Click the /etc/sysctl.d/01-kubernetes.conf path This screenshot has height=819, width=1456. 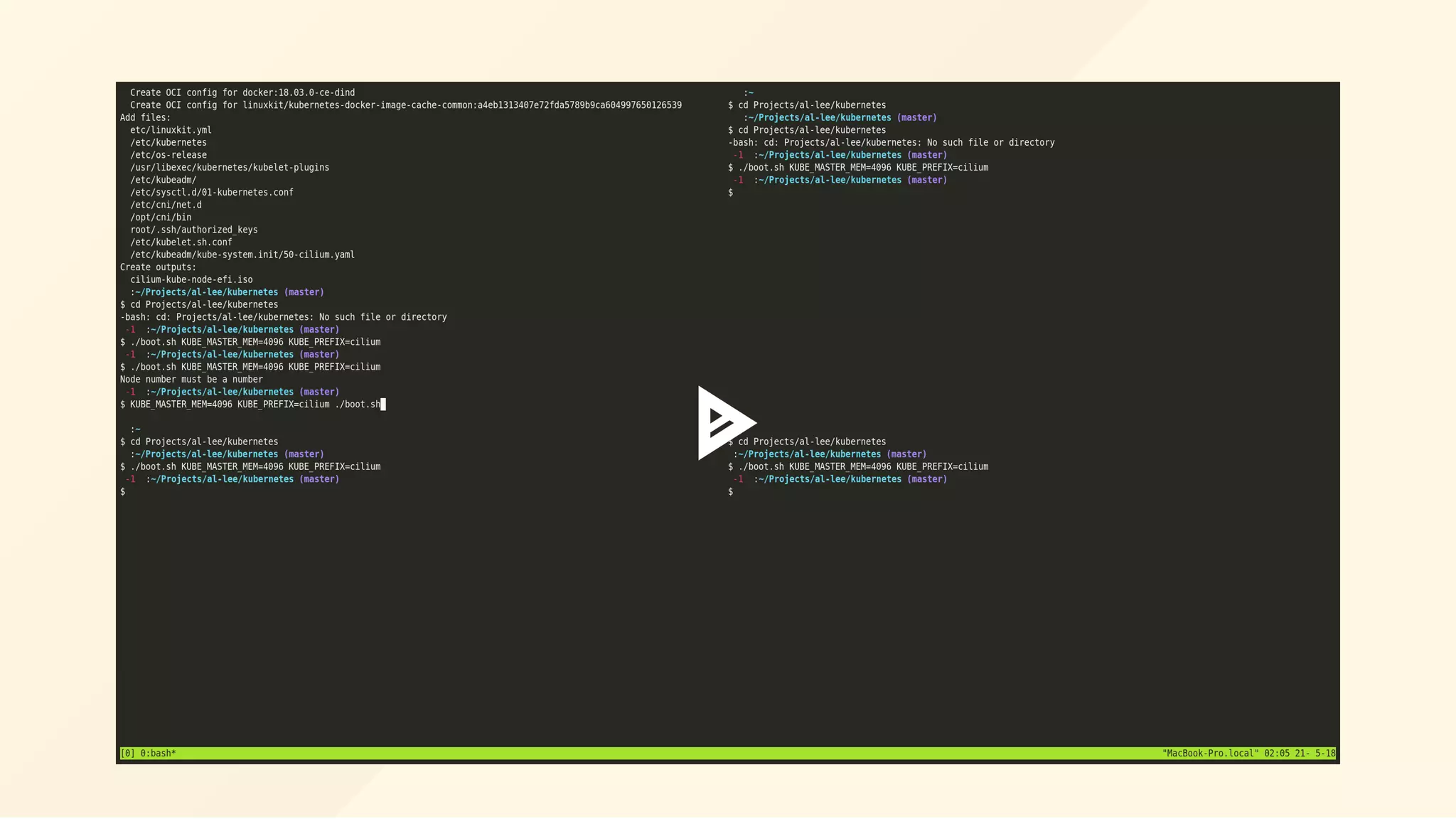211,193
